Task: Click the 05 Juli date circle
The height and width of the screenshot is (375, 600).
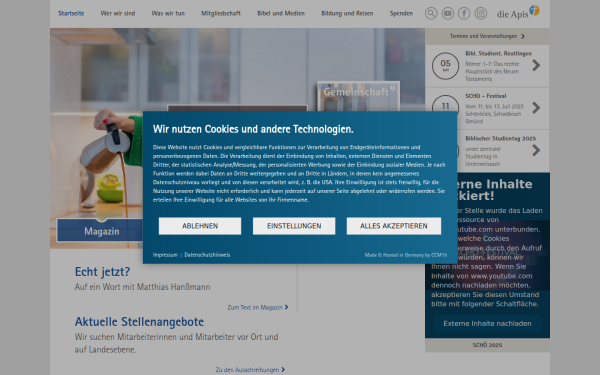Action: tap(445, 65)
